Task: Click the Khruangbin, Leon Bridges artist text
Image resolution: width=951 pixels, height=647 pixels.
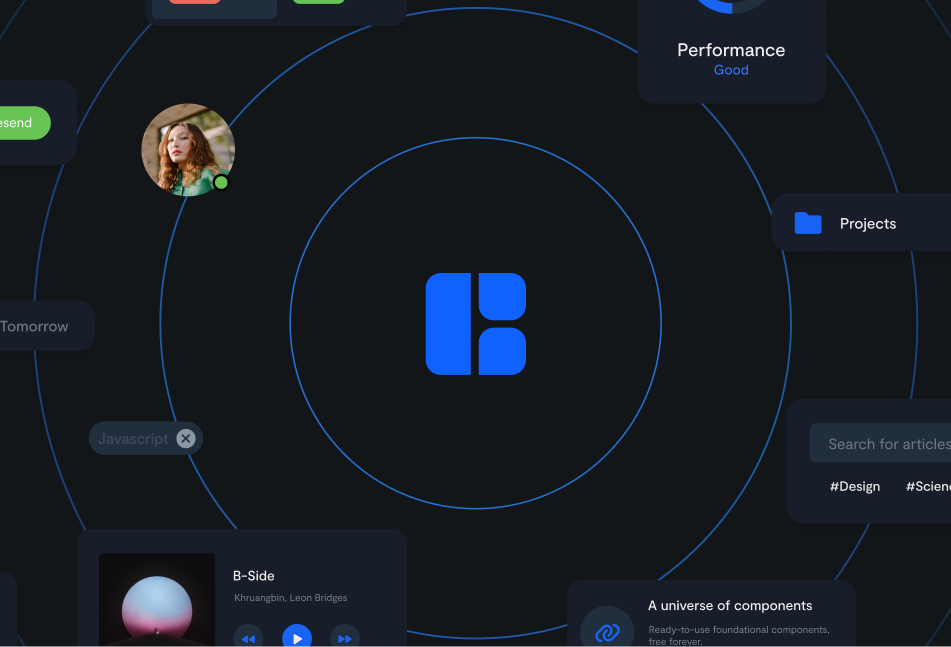Action: [291, 597]
